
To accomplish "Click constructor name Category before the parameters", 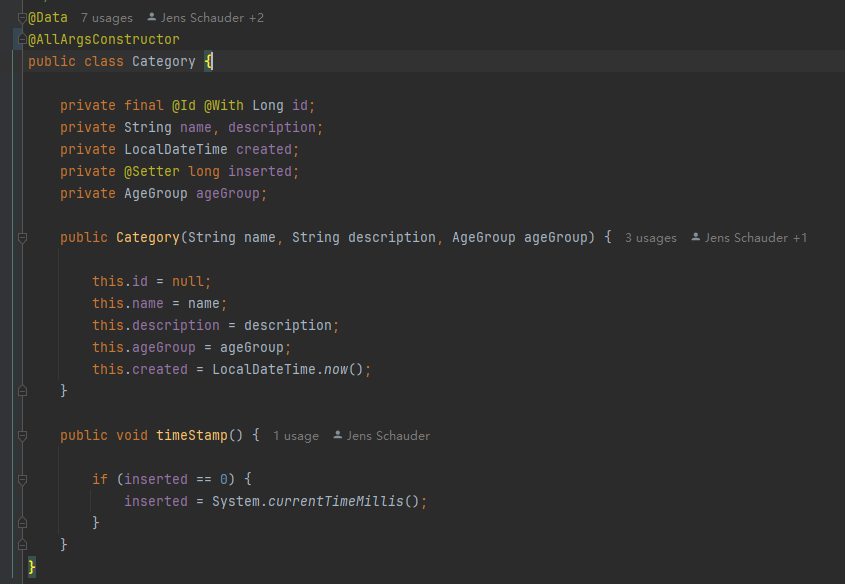I will pyautogui.click(x=148, y=238).
